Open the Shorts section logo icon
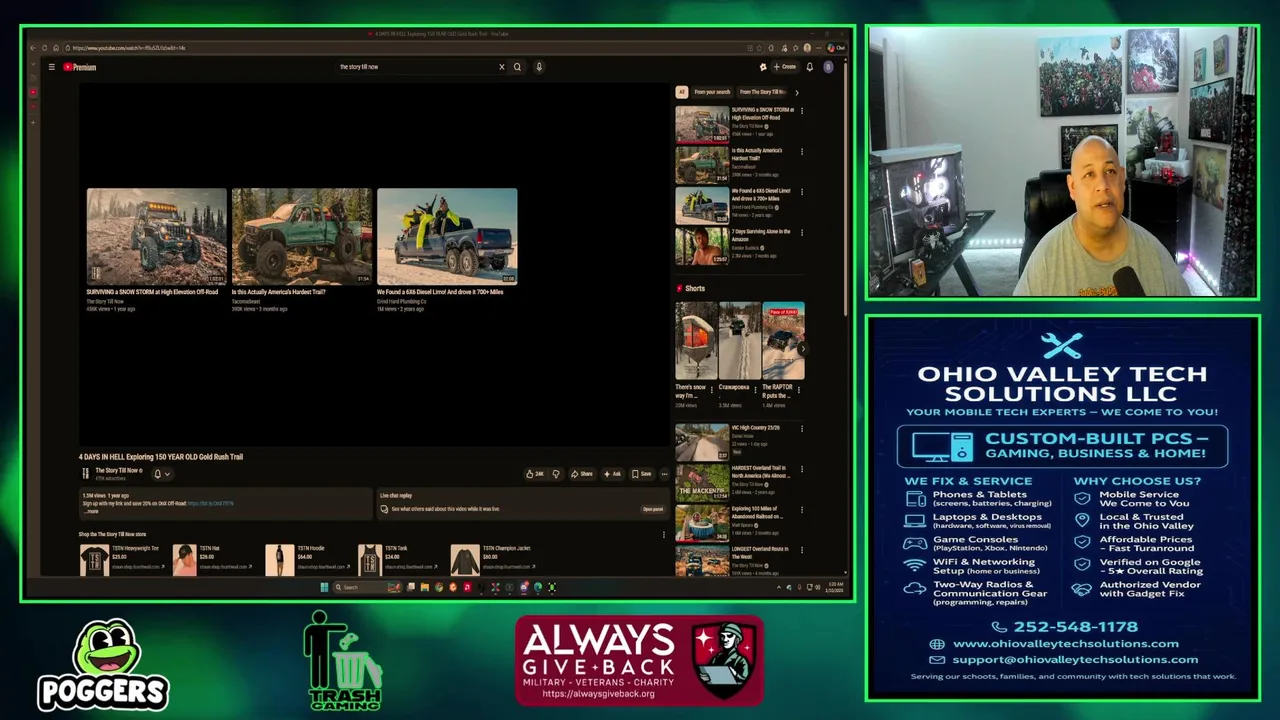Image resolution: width=1280 pixels, height=720 pixels. pos(679,289)
